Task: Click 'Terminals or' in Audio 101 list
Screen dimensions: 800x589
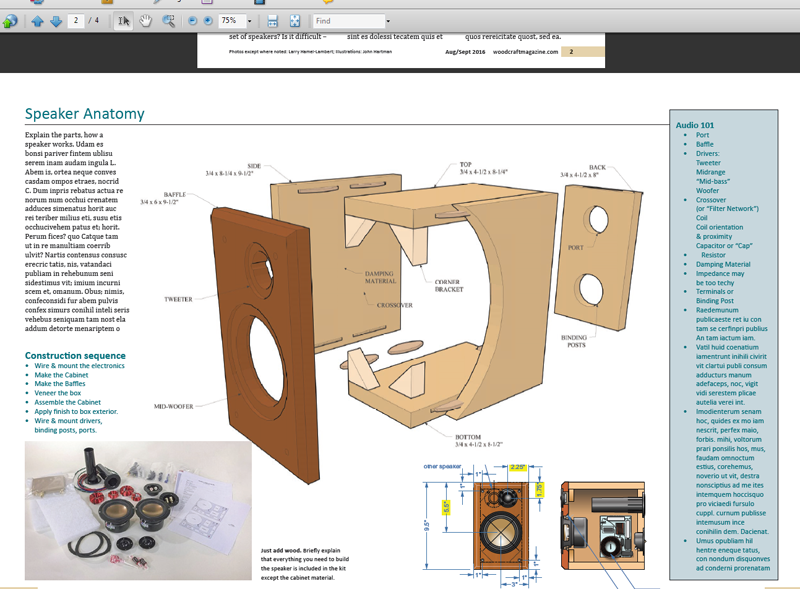Action: [714, 291]
